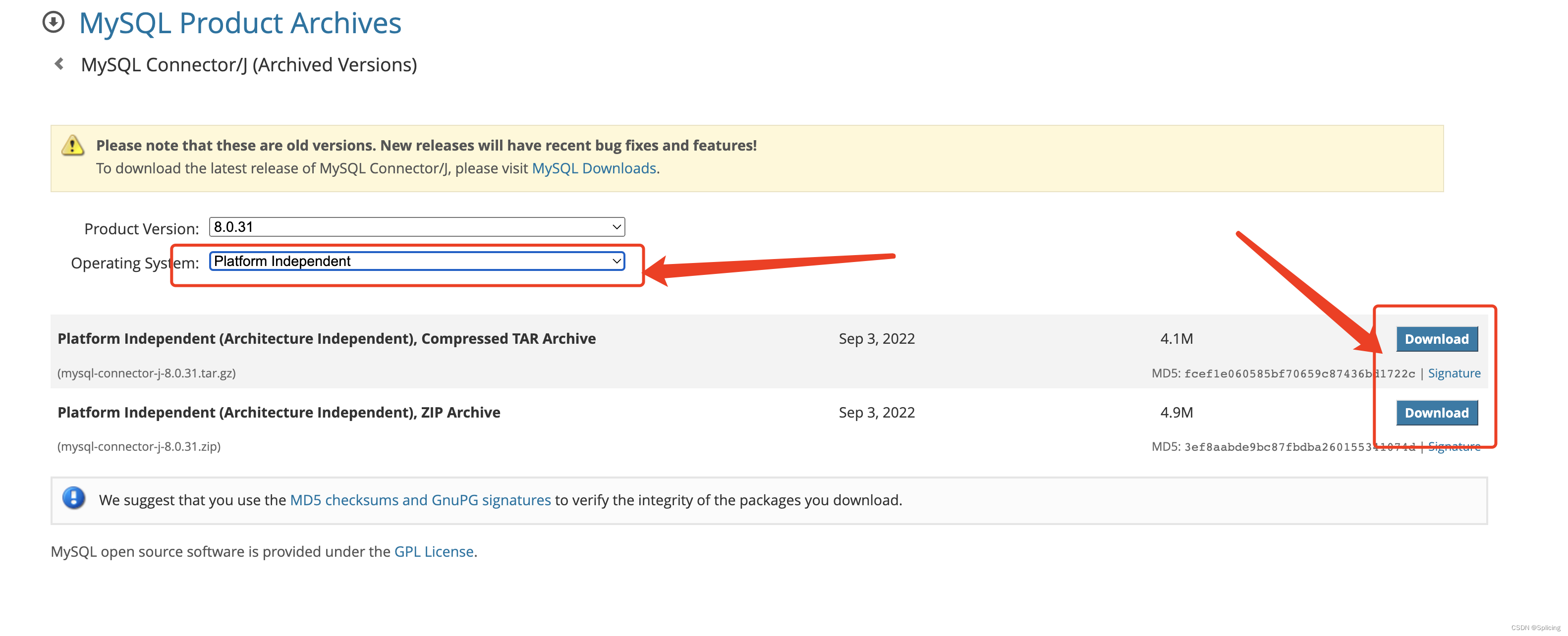Click the back arrow next to MySQL Connector/J

pos(59,64)
